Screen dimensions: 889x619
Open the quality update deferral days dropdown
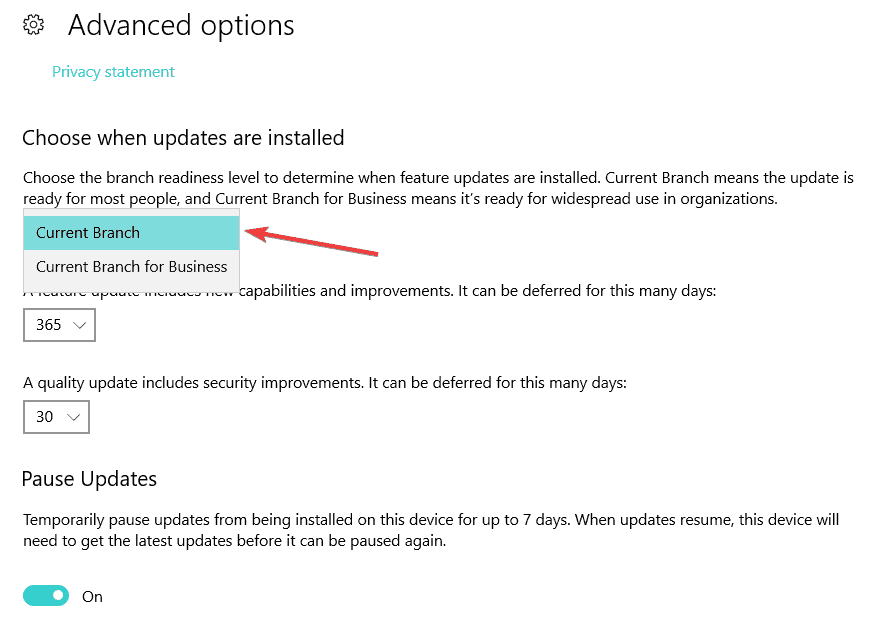point(56,417)
